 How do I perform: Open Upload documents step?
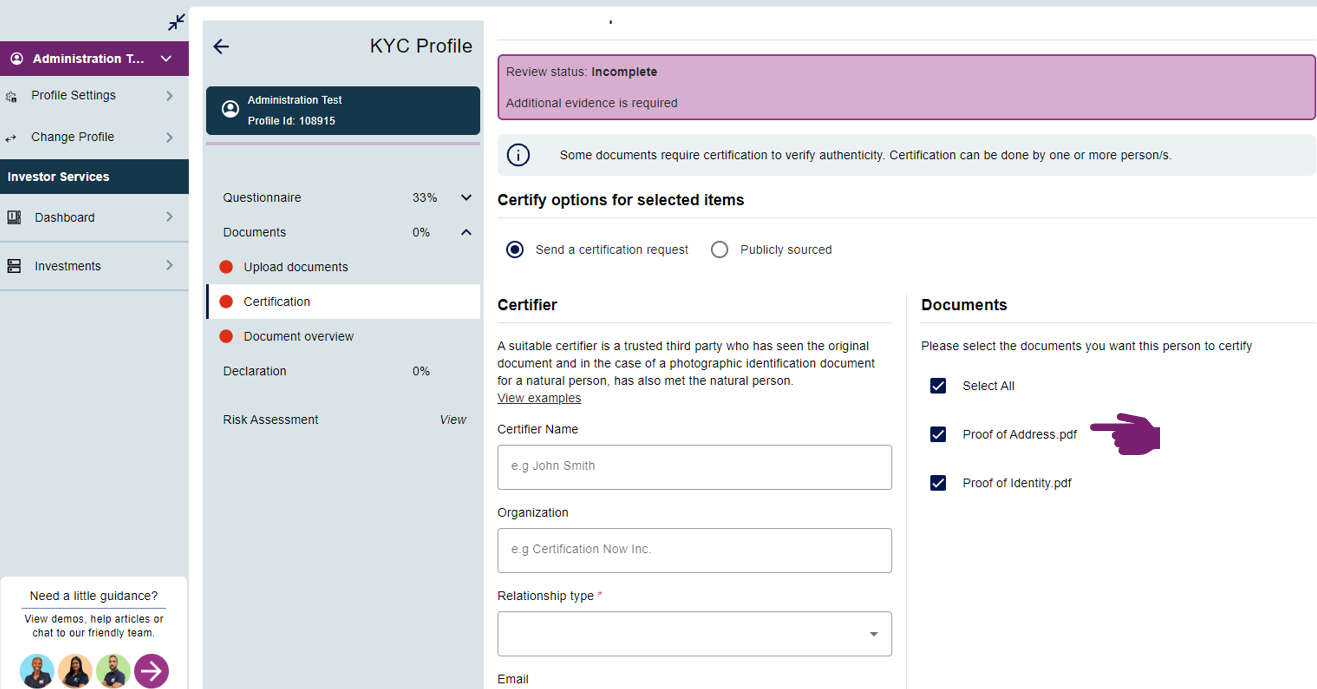click(296, 267)
